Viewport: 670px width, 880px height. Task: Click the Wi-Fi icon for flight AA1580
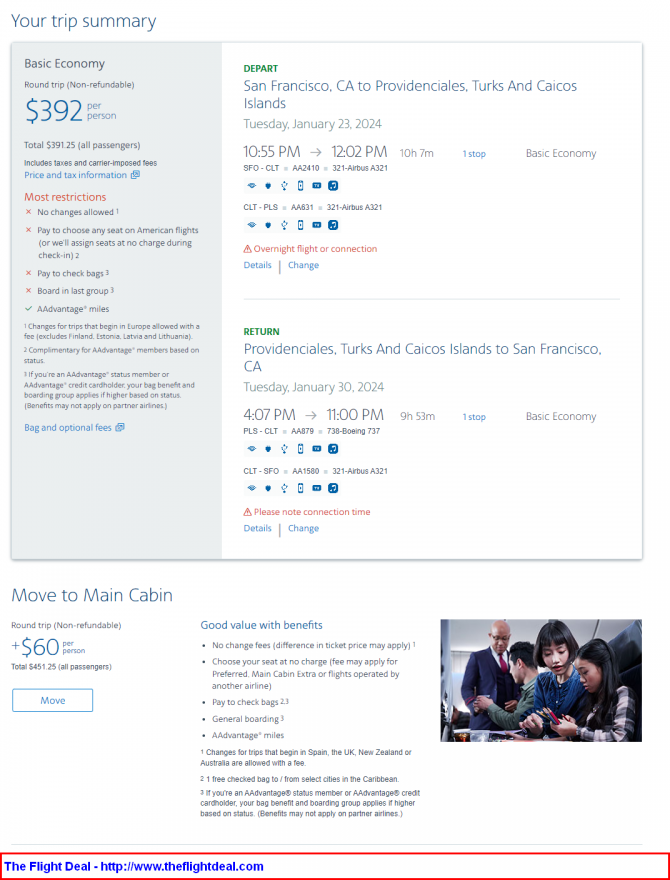pos(251,488)
